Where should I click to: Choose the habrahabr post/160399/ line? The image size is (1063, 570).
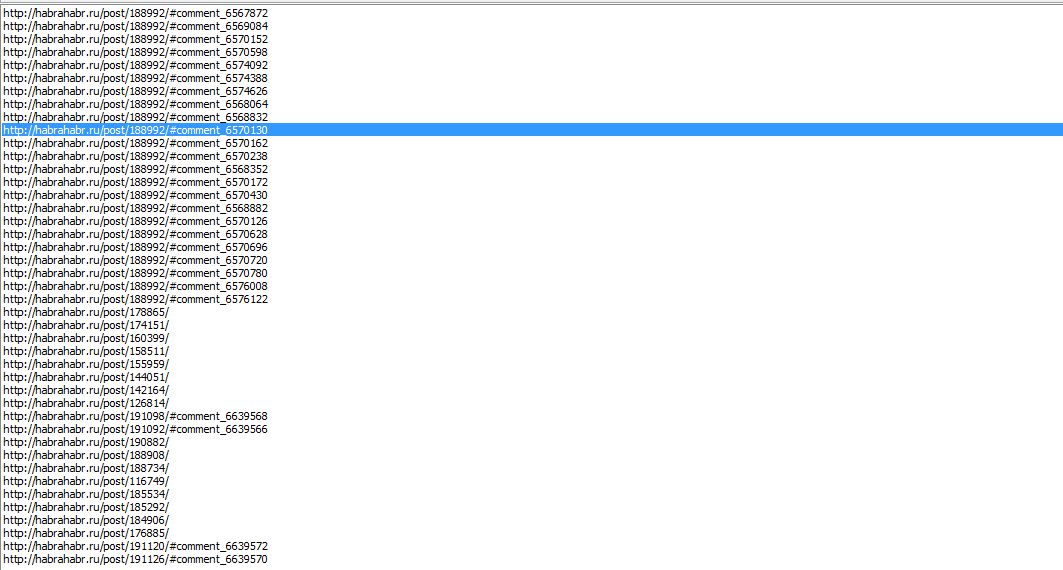(86, 338)
